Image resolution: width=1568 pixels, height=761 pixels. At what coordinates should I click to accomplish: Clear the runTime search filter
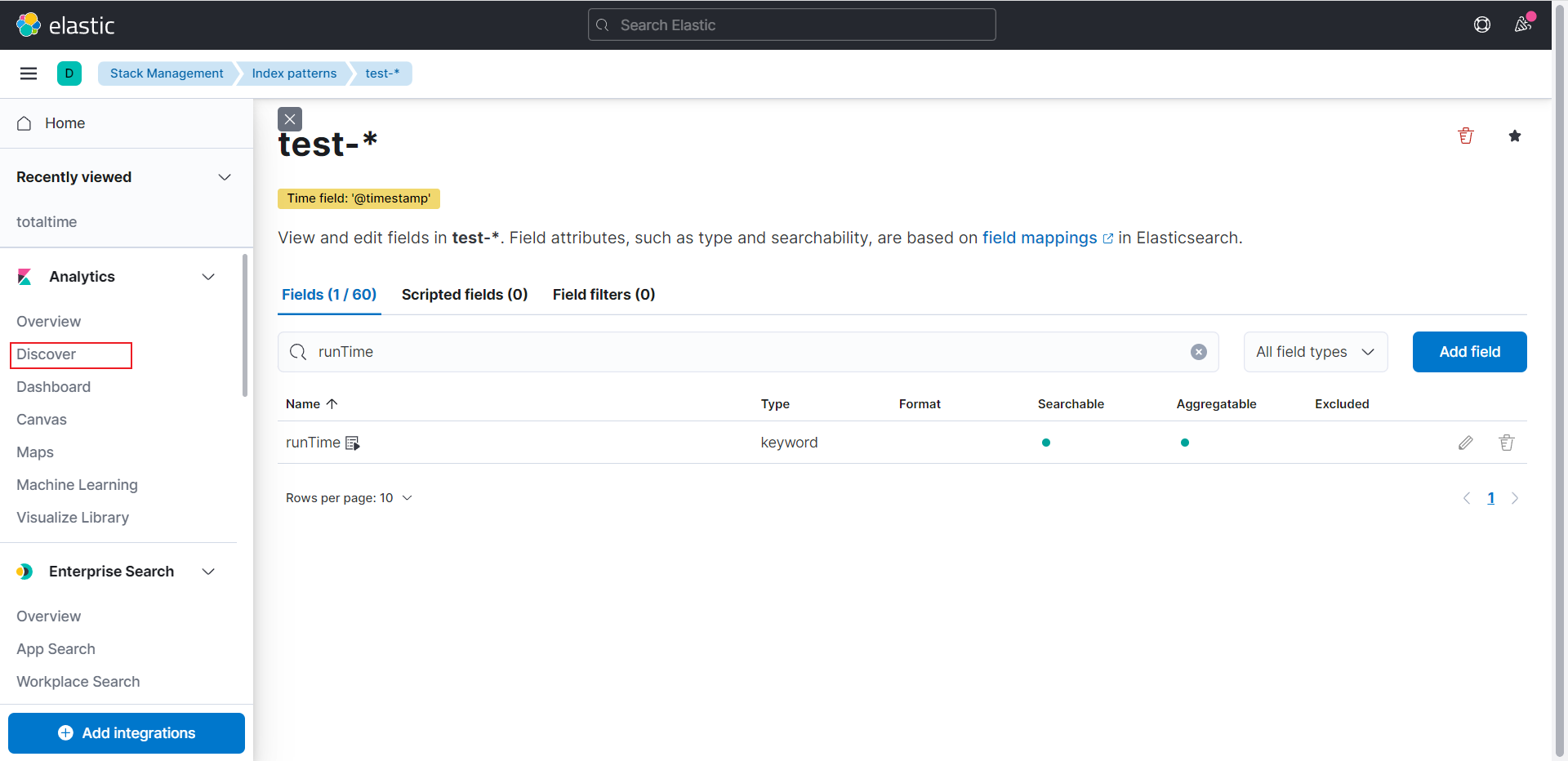[x=1199, y=352]
